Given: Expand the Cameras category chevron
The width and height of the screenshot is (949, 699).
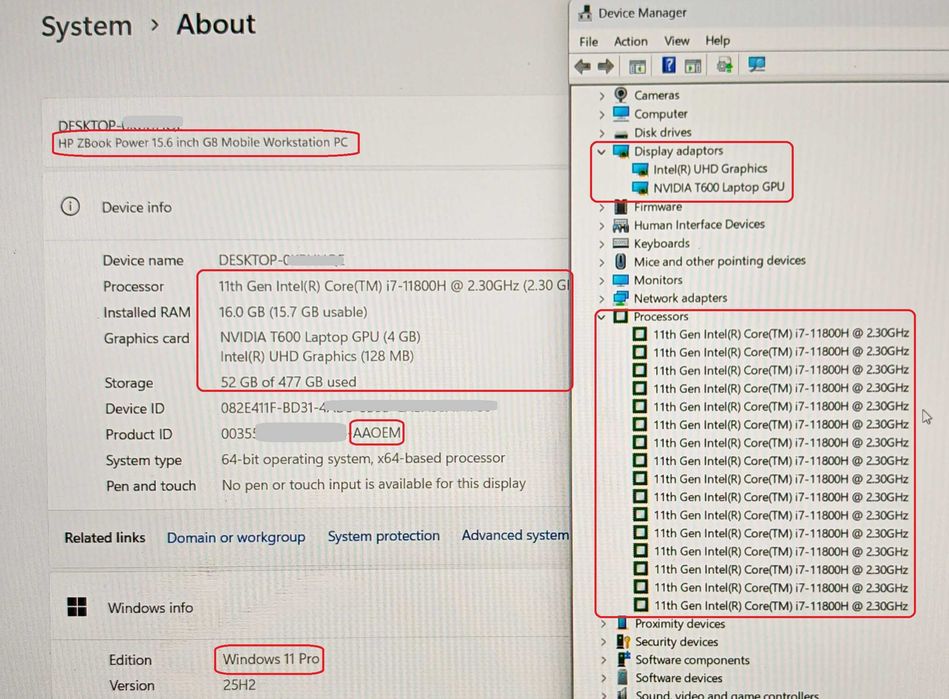Looking at the screenshot, I should pos(602,96).
